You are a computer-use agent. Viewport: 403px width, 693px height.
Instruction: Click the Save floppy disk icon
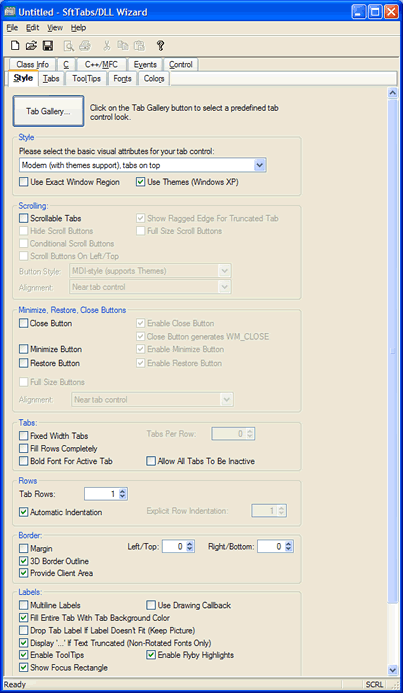click(x=47, y=45)
